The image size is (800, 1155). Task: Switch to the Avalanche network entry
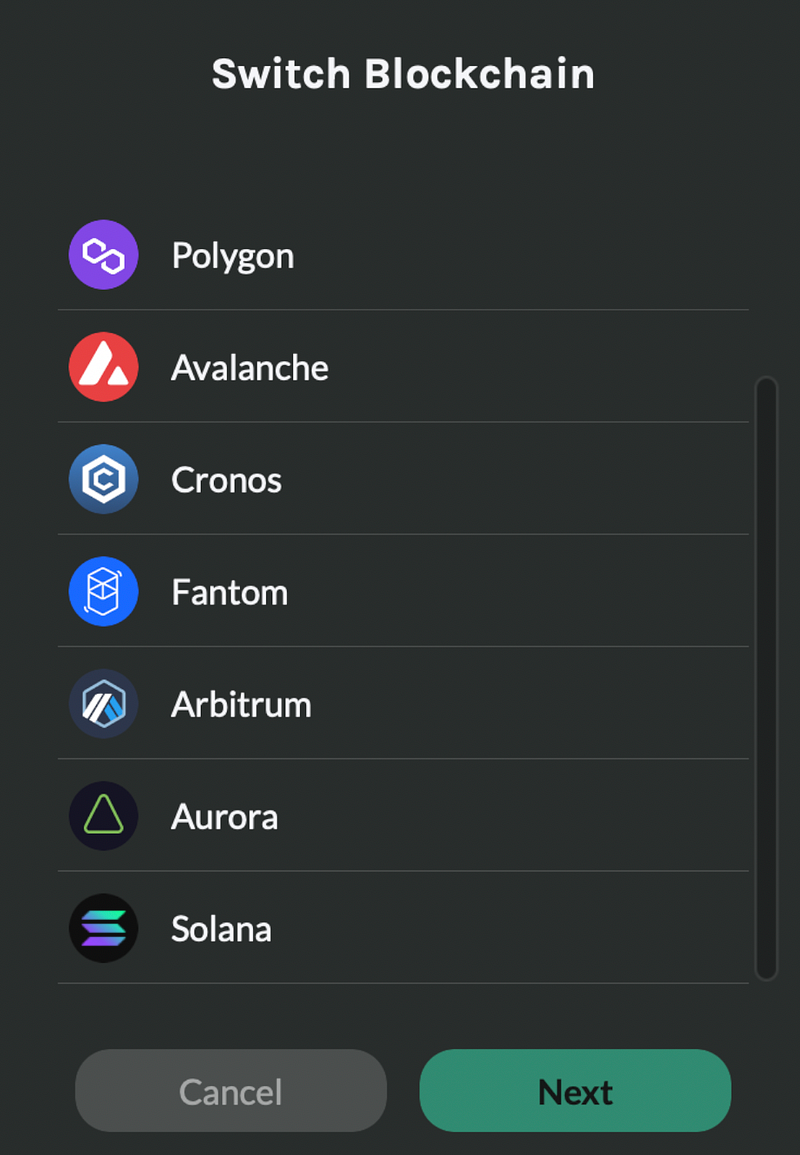pos(403,367)
